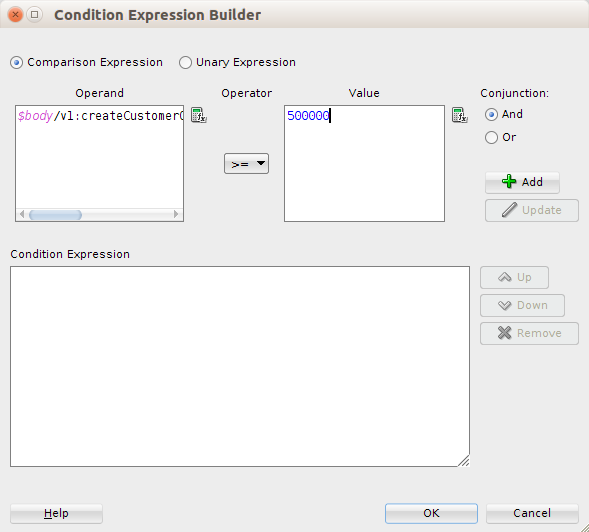Image resolution: width=589 pixels, height=532 pixels.
Task: Click the Remove X button
Action: click(x=529, y=333)
